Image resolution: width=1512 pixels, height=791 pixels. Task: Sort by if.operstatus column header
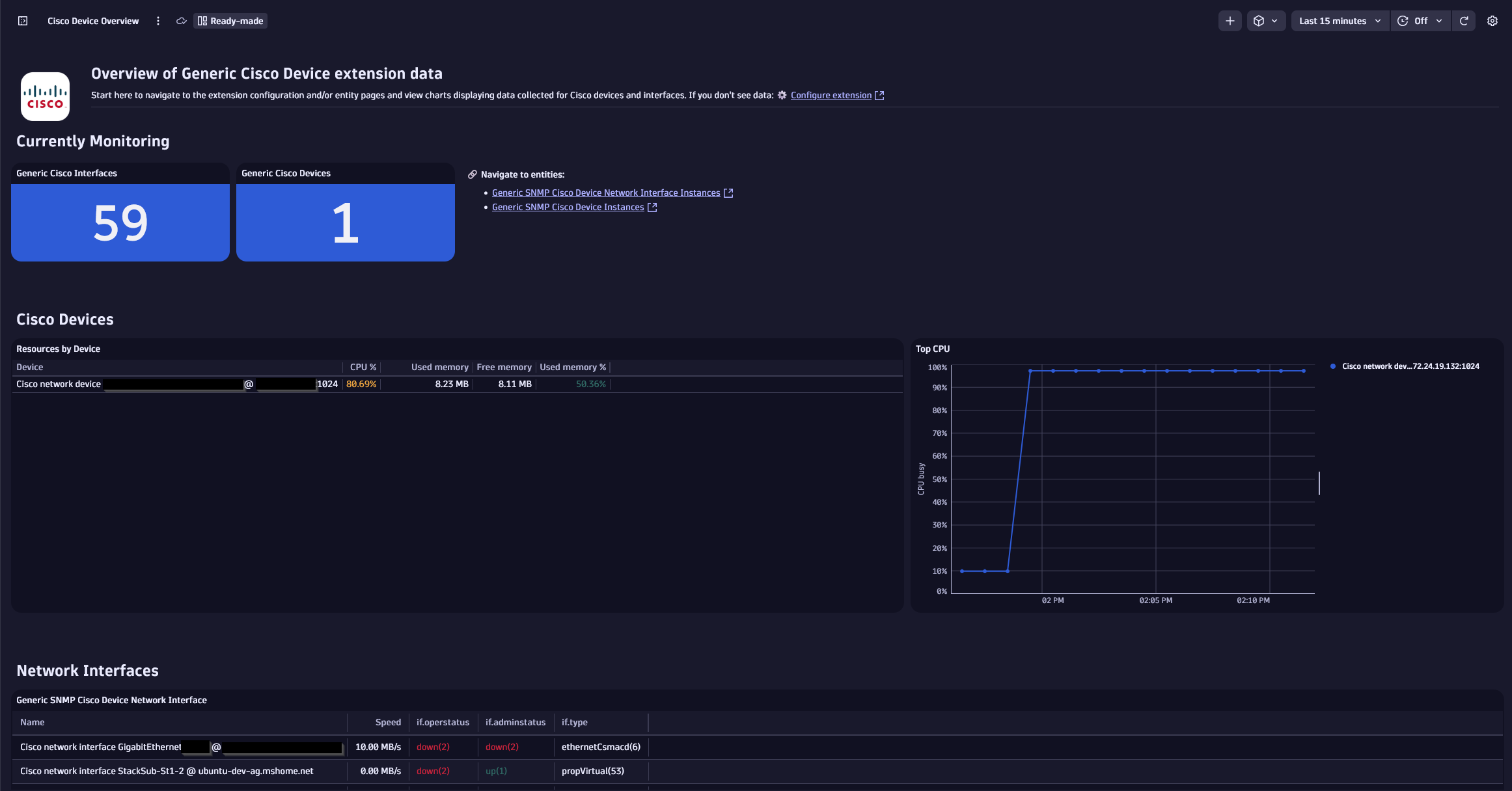point(443,722)
